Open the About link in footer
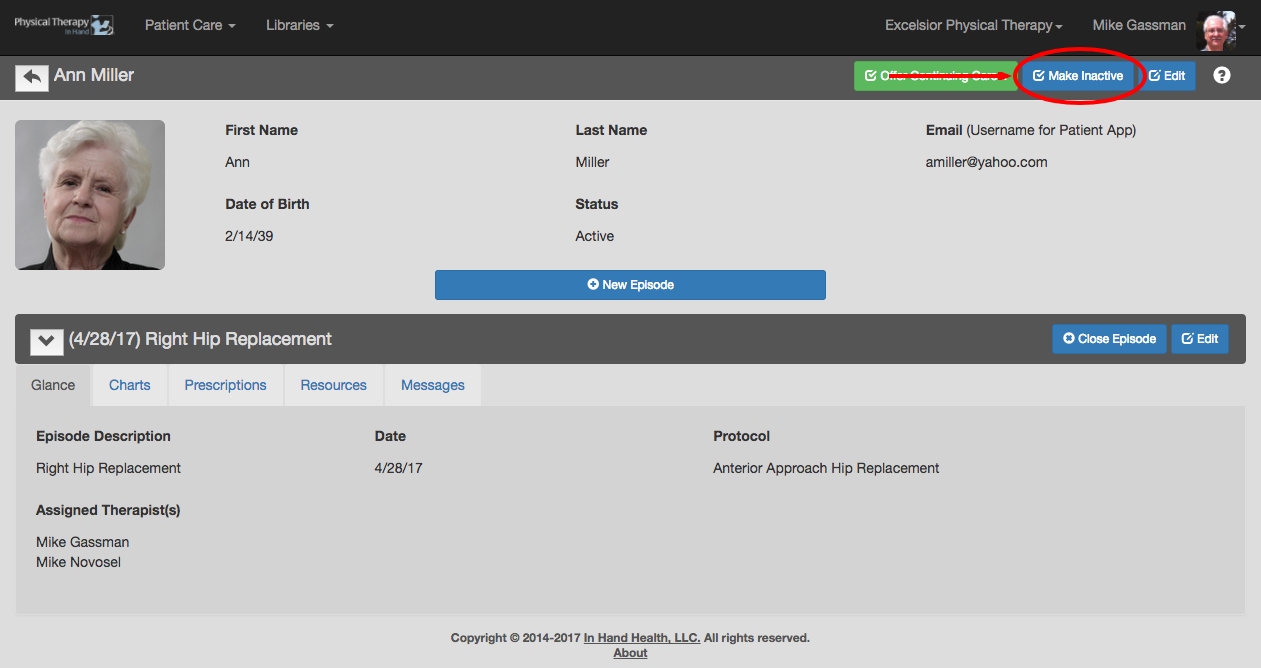Image resolution: width=1261 pixels, height=668 pixels. pyautogui.click(x=630, y=653)
